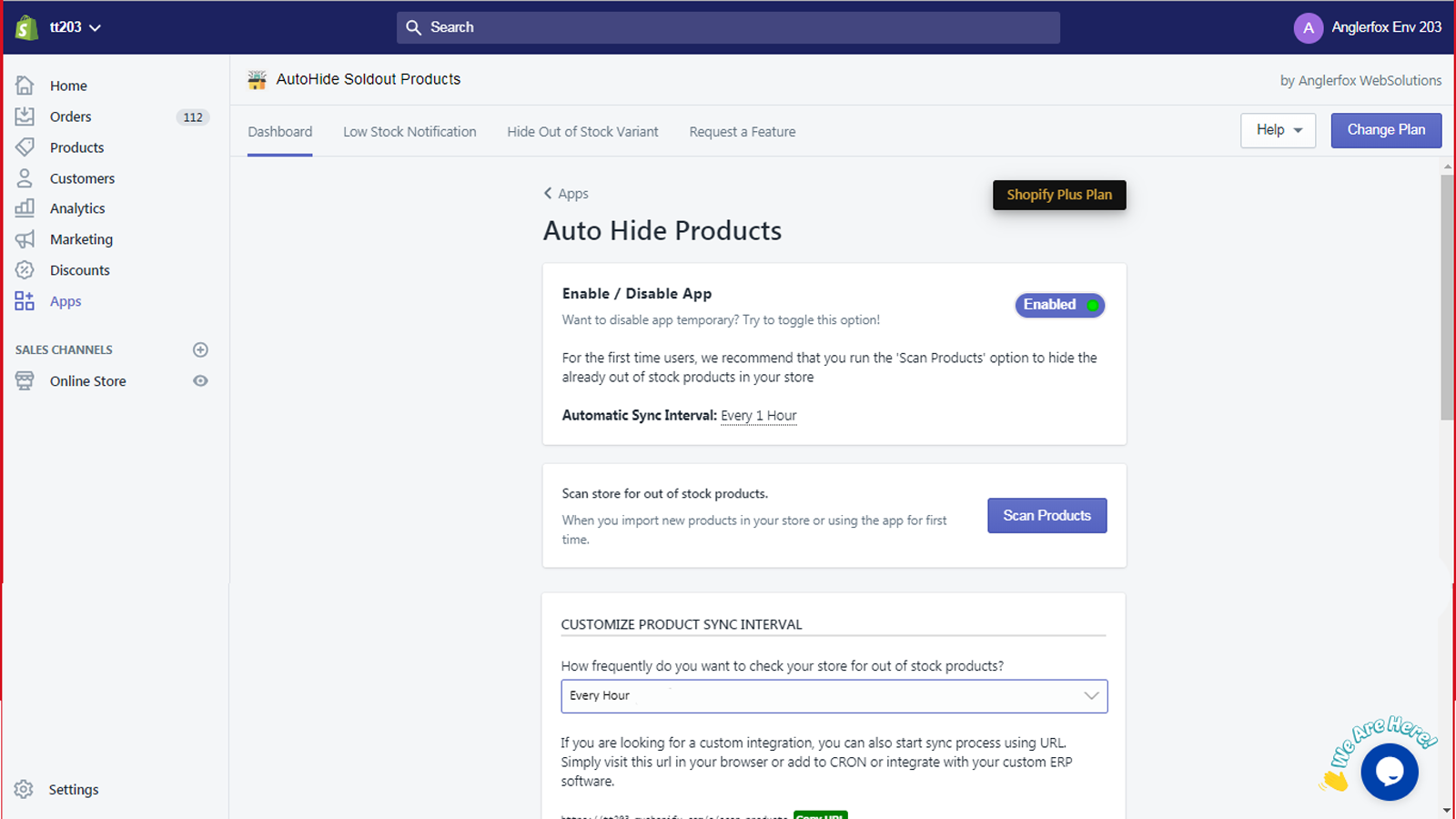1456x819 pixels.
Task: Click the Auto Hide Products heading
Action: click(x=662, y=231)
